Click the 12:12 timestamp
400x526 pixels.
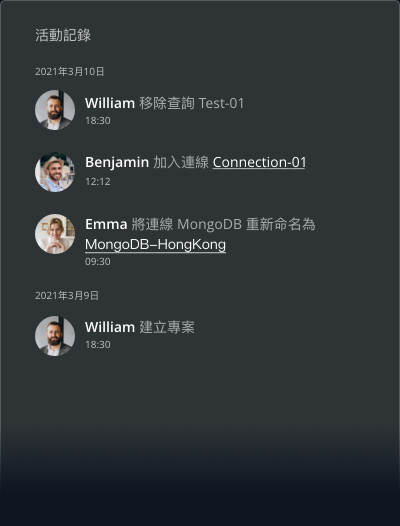(x=98, y=181)
